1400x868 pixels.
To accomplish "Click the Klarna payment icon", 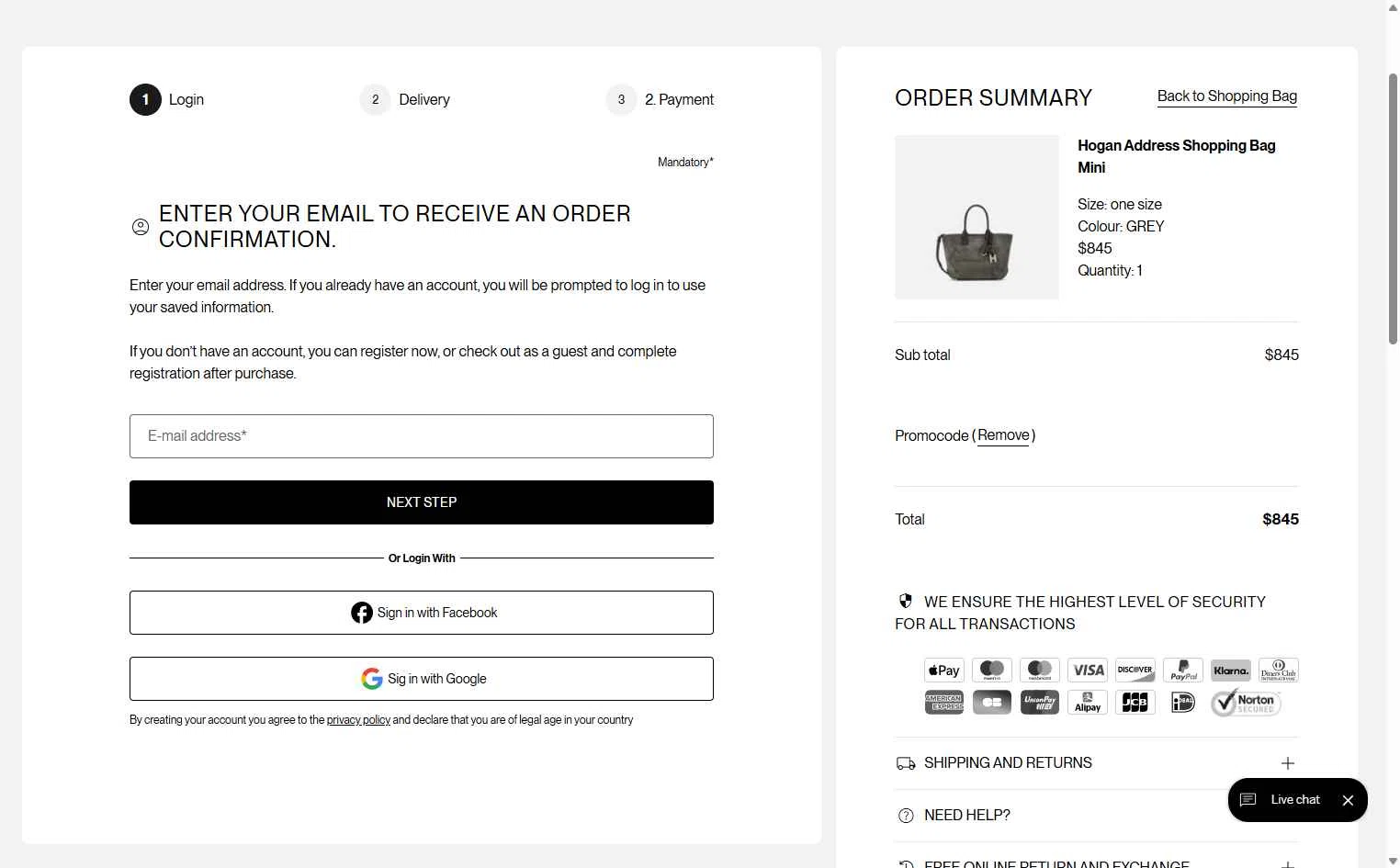I will [1231, 671].
